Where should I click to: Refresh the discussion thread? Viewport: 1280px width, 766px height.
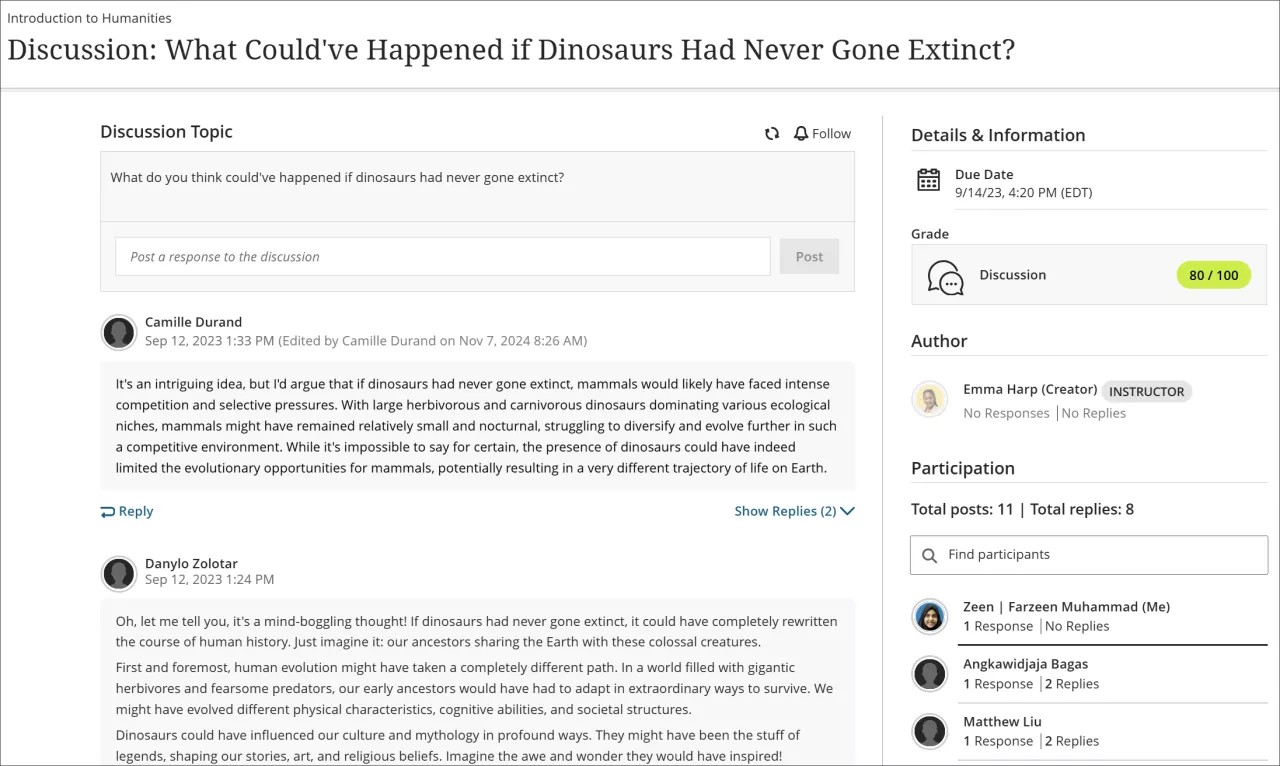[x=771, y=133]
